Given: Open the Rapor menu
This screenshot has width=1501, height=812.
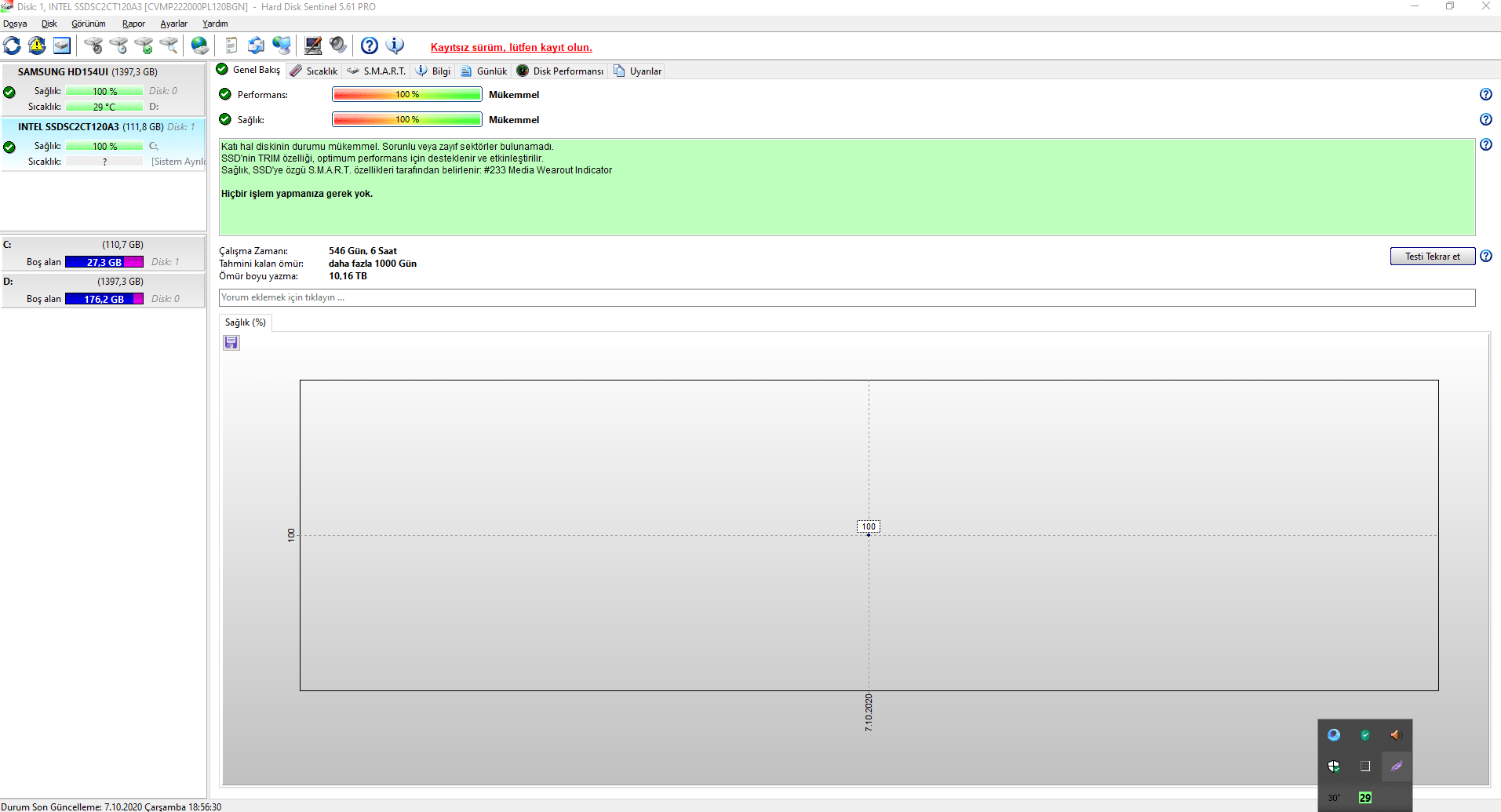Looking at the screenshot, I should (x=133, y=24).
